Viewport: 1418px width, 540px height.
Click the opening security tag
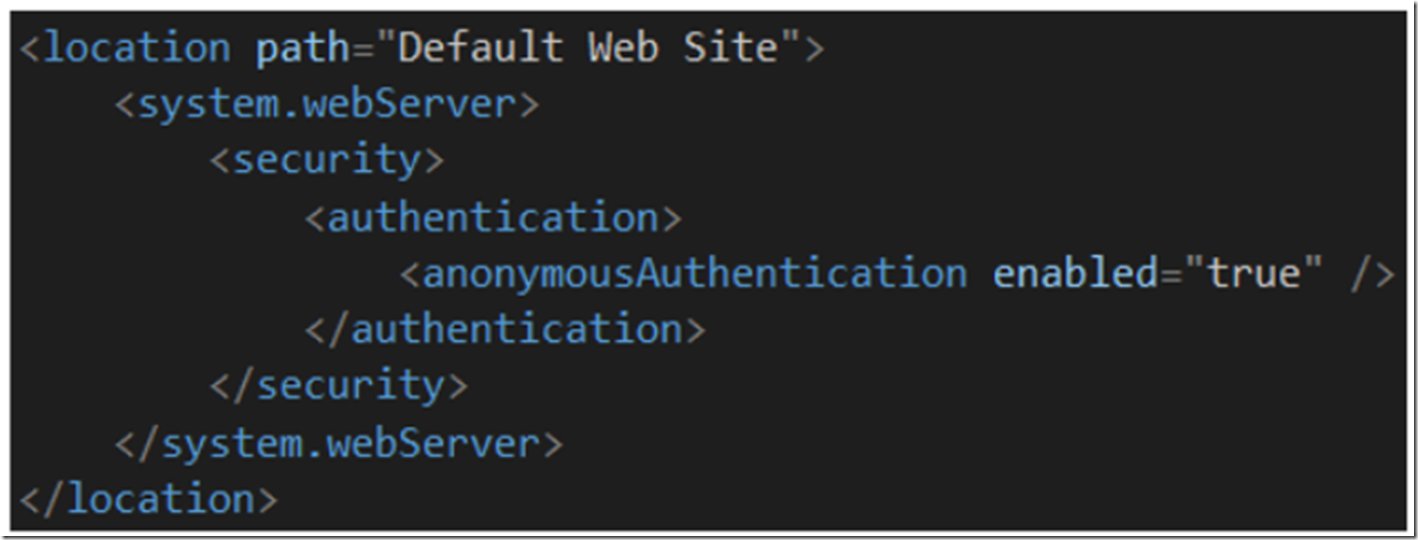(327, 160)
